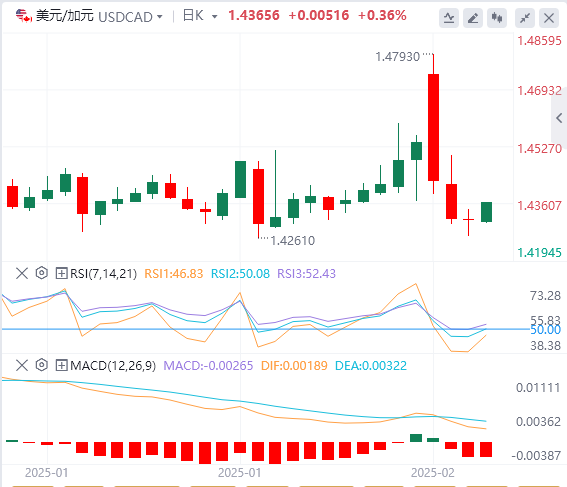The image size is (567, 487).
Task: Click the 0.00362 MACD axis label
Action: tap(538, 422)
